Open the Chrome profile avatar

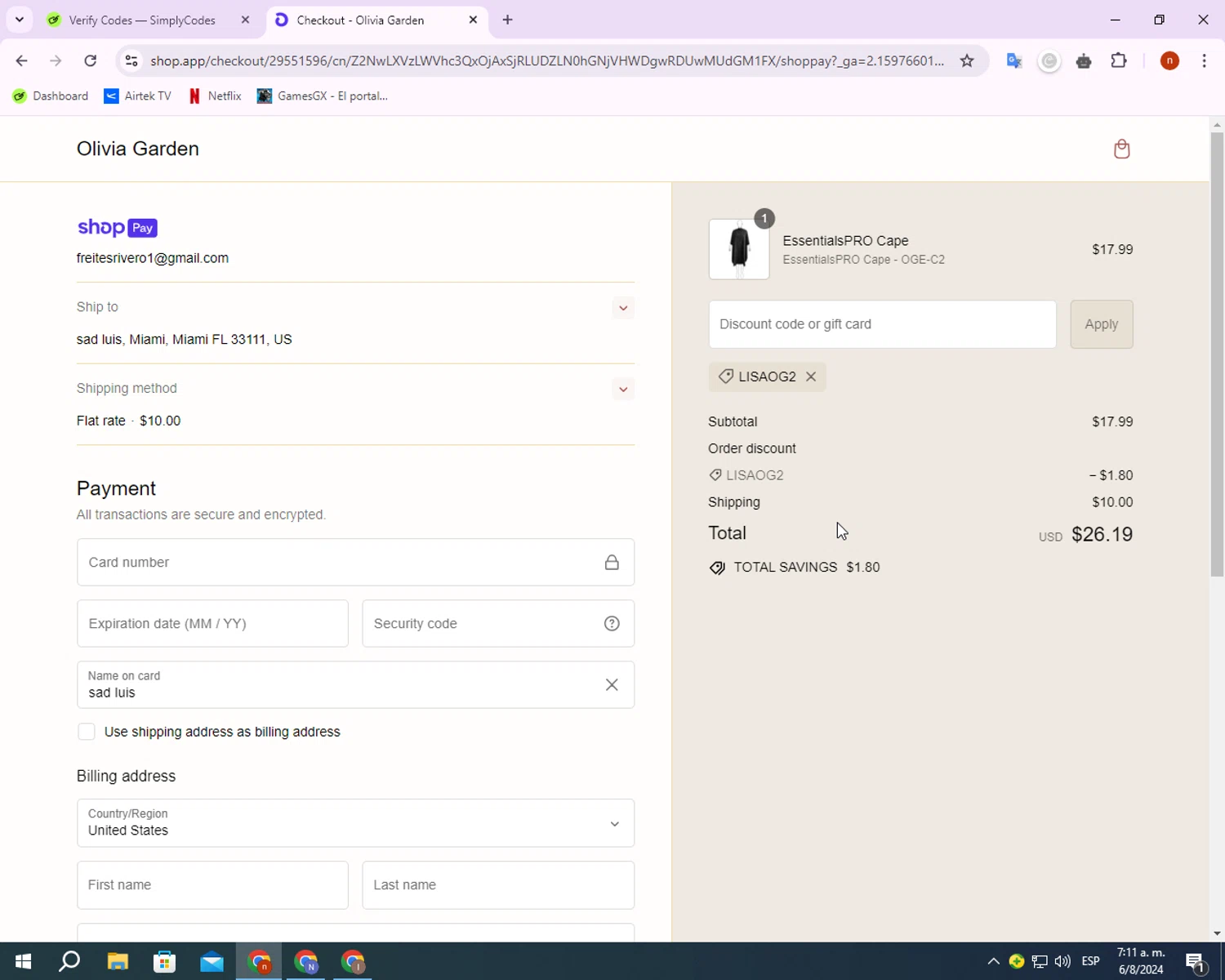[x=1169, y=61]
